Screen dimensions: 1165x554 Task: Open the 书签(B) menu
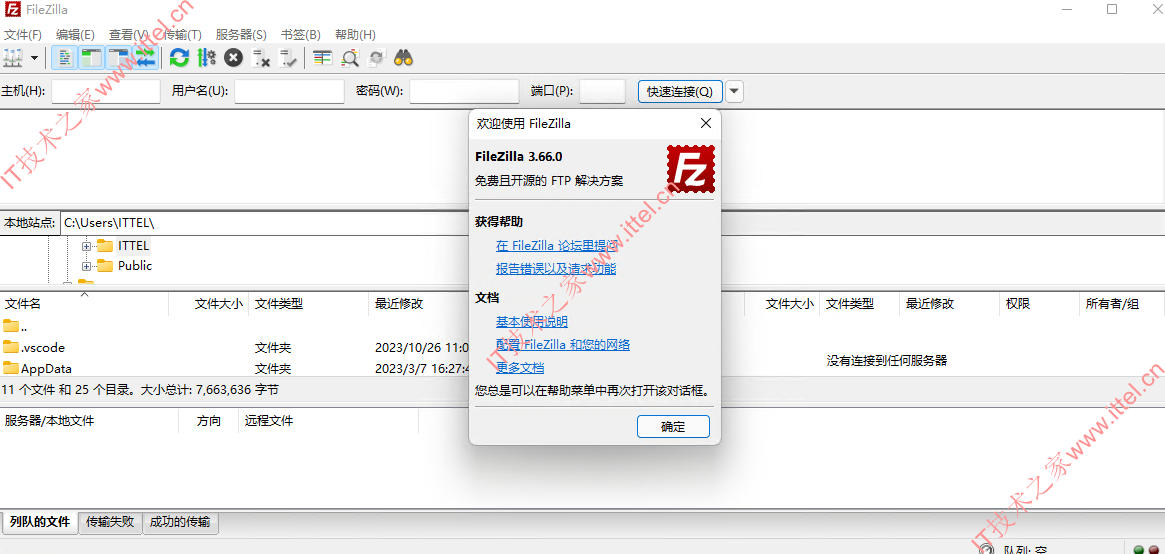click(300, 34)
